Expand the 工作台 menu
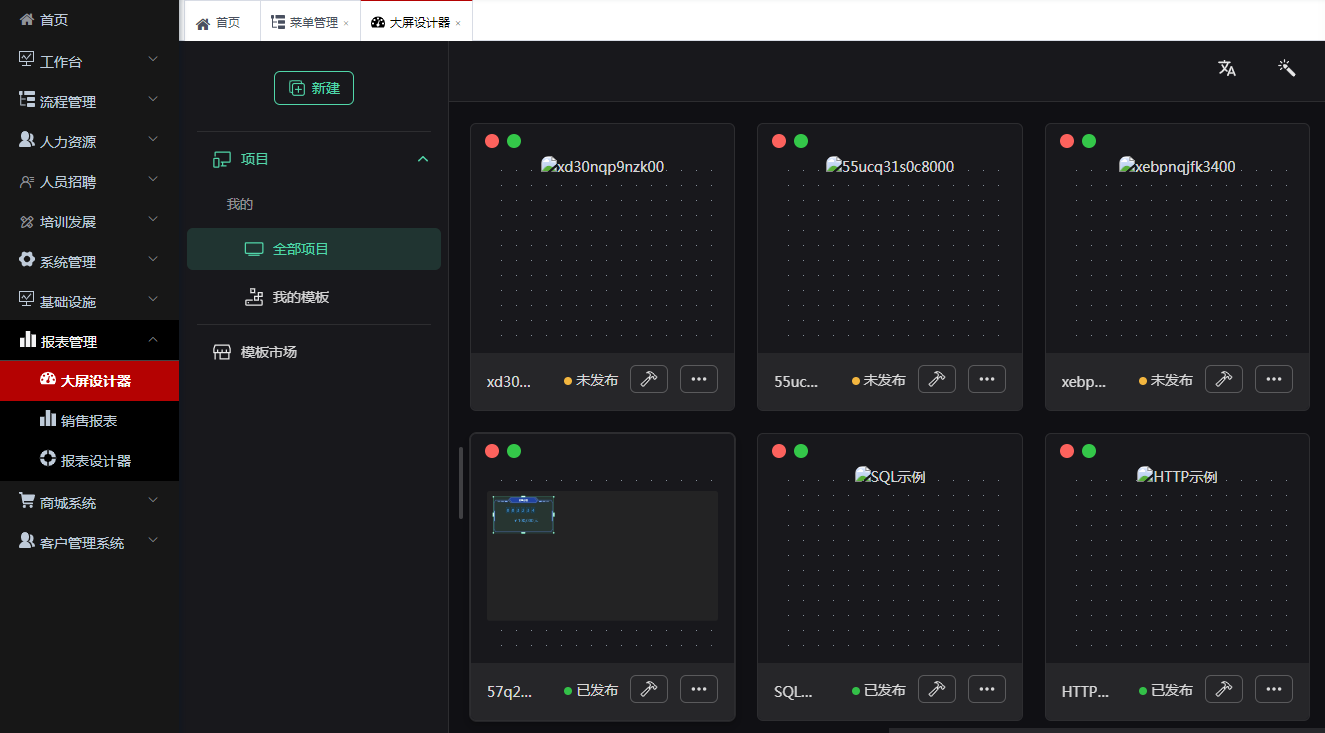This screenshot has width=1325, height=733. click(x=89, y=61)
